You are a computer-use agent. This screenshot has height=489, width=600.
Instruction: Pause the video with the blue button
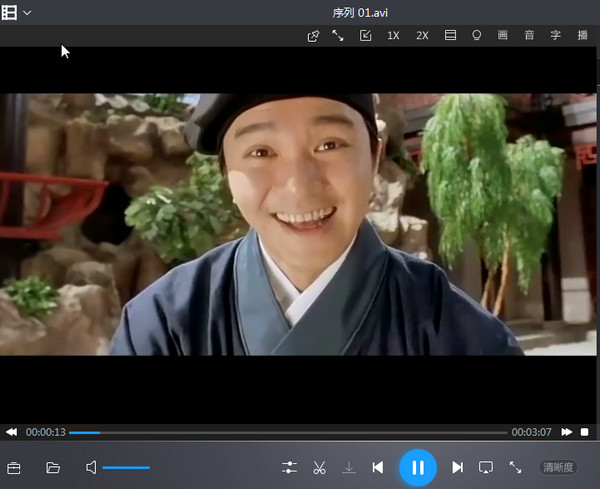point(418,468)
